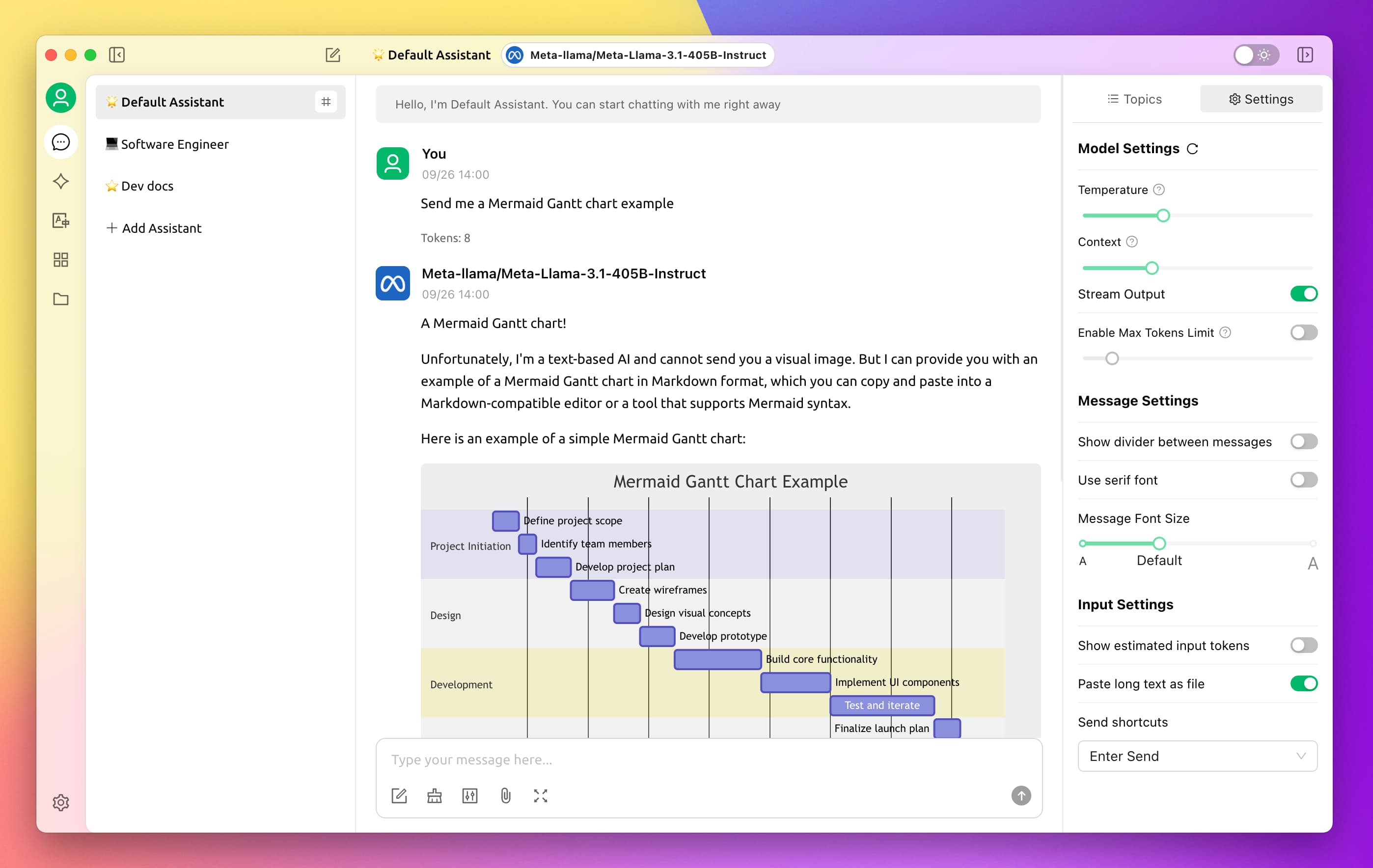
Task: Click the compose new message icon
Action: tap(333, 54)
